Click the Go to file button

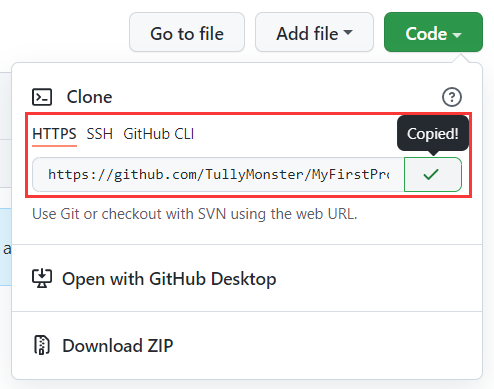[187, 32]
